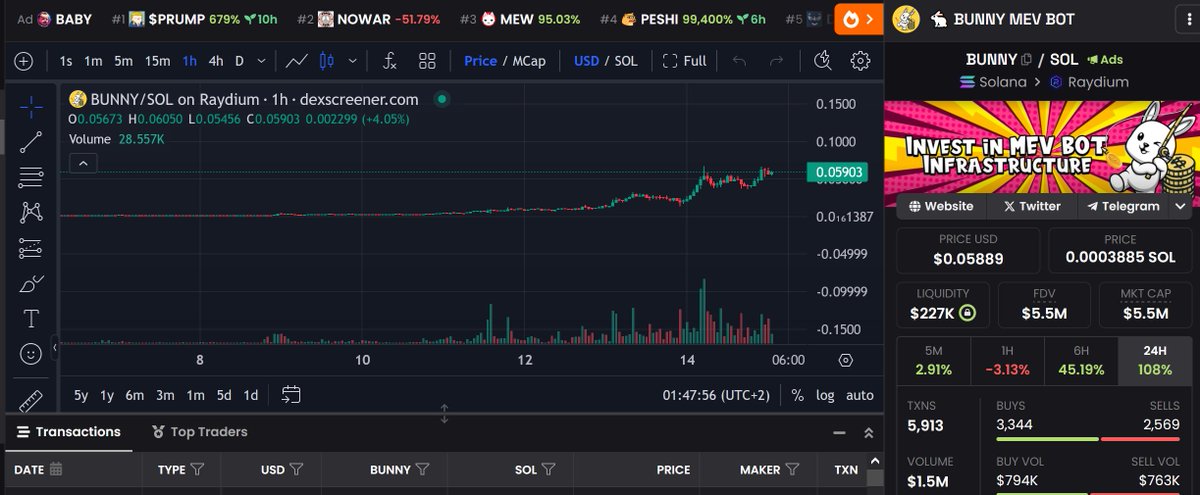Select the 5m timeframe
The image size is (1200, 495).
[x=123, y=61]
